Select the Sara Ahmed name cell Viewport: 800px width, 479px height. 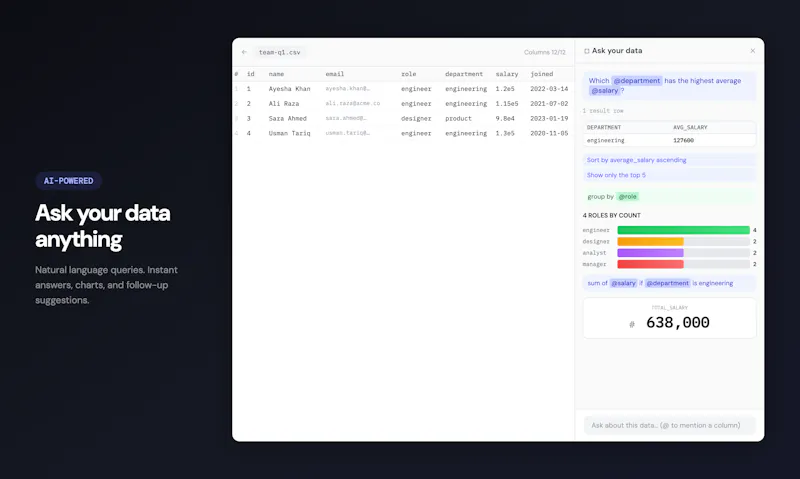[x=288, y=118]
